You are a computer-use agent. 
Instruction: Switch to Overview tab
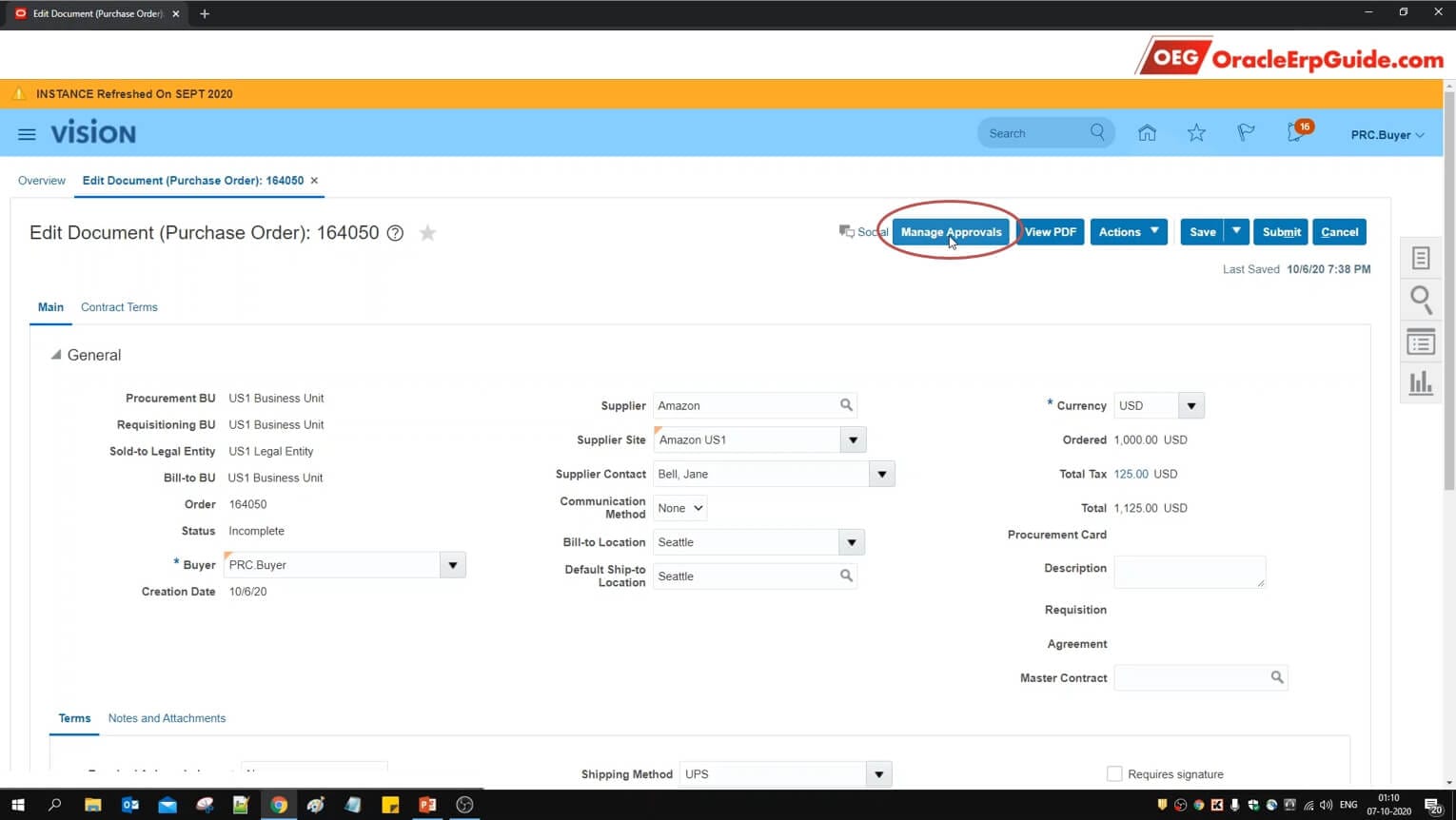click(x=42, y=181)
